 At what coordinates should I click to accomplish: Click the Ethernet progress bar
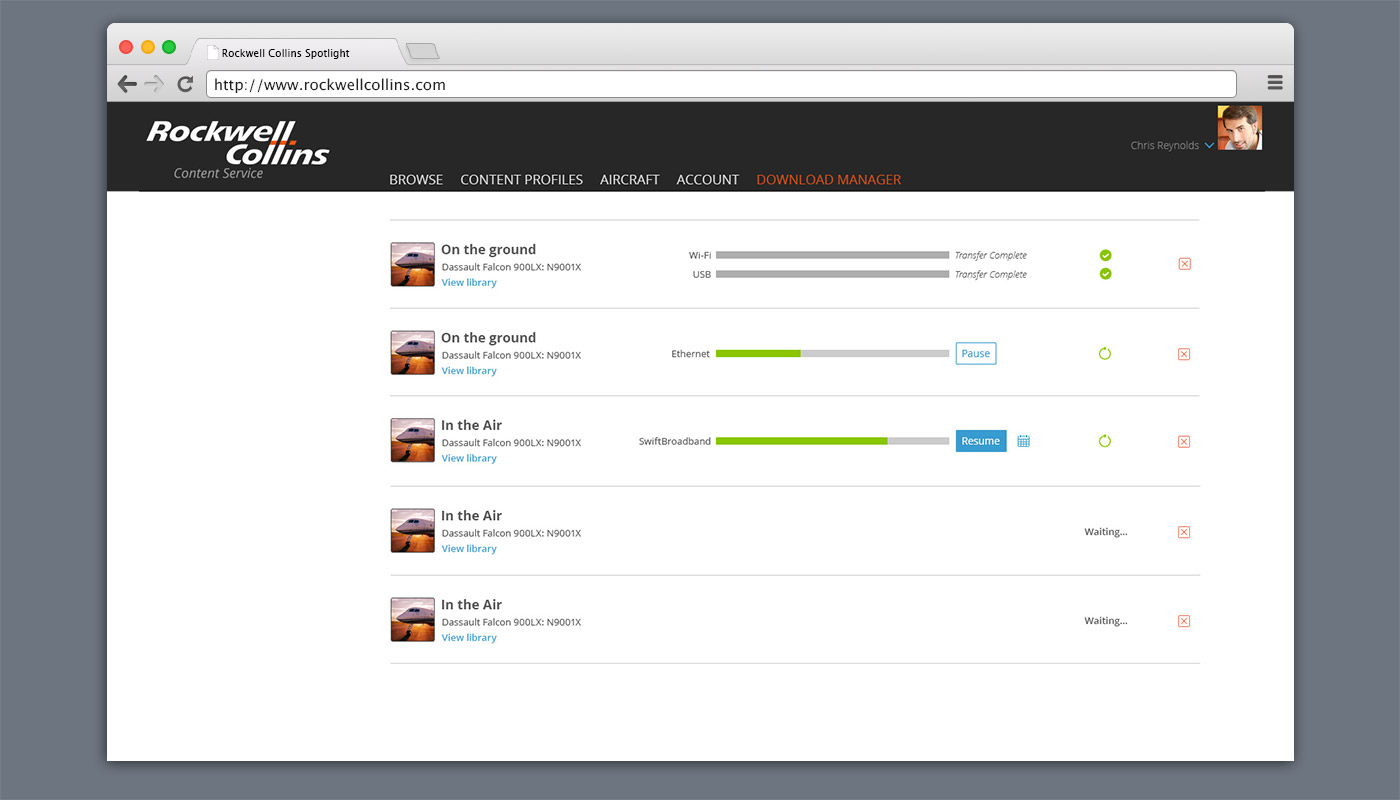832,353
